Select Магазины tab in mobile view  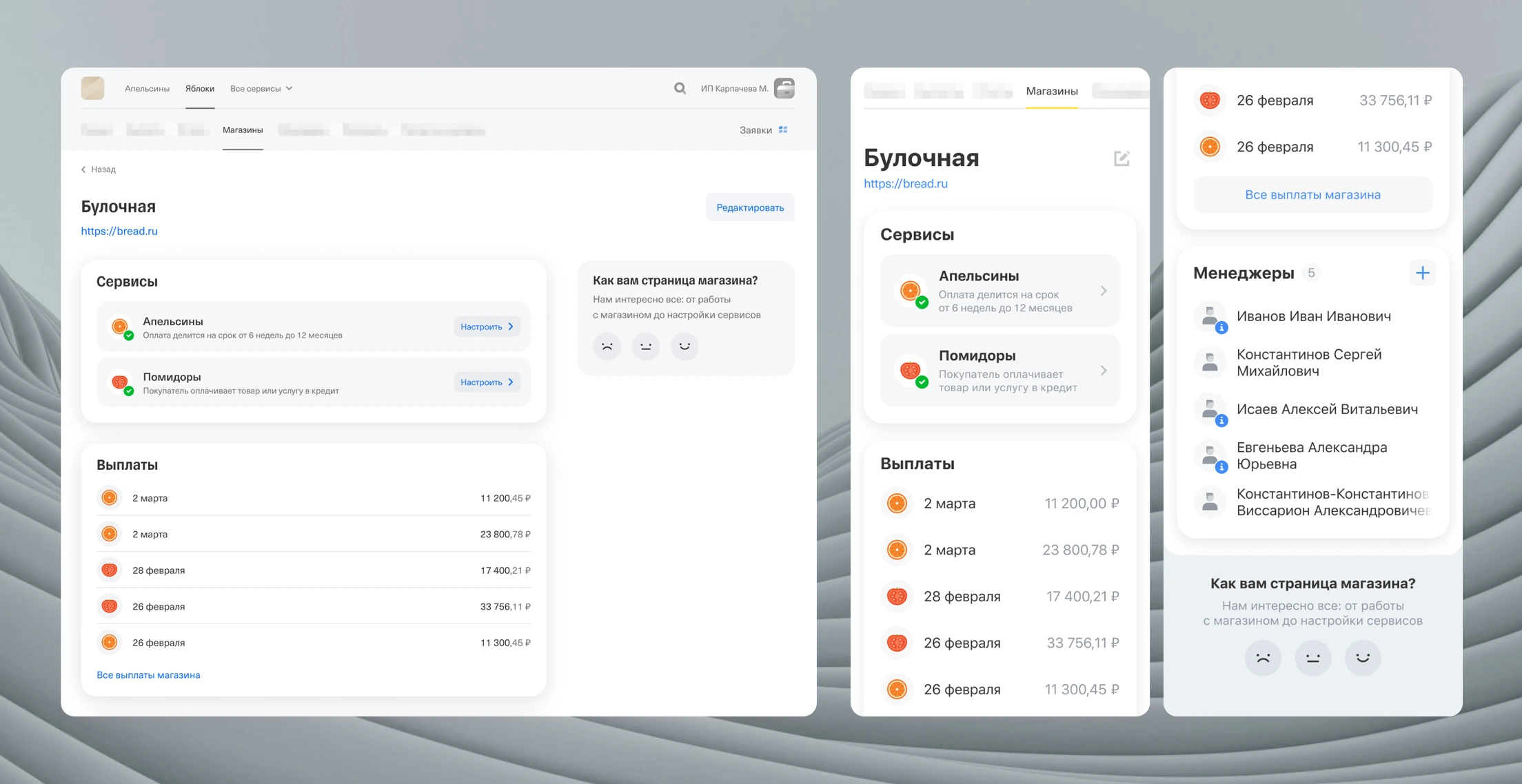(1052, 91)
